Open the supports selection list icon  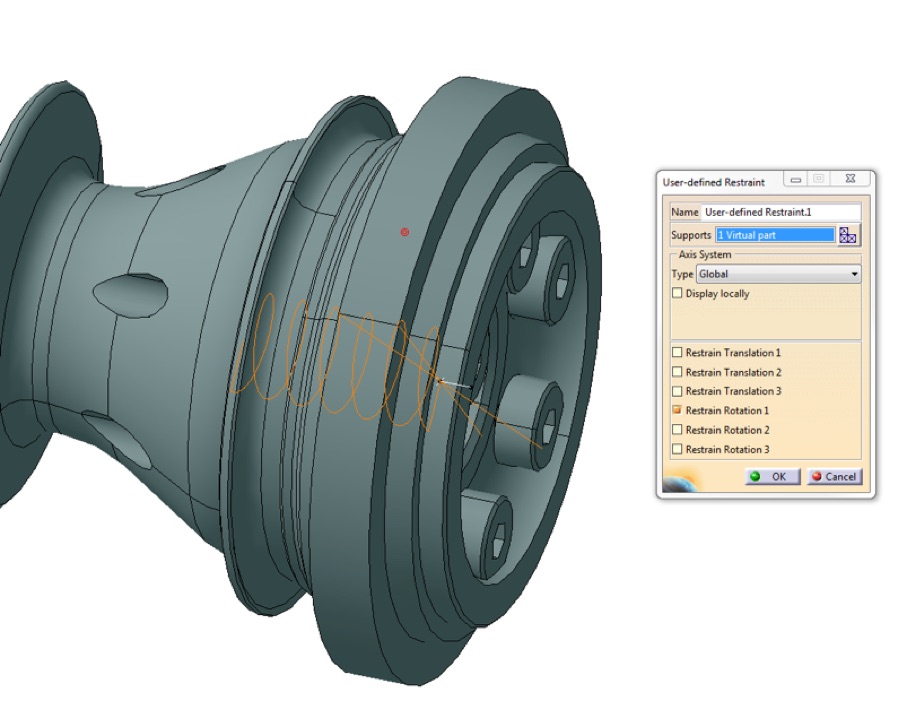point(848,235)
